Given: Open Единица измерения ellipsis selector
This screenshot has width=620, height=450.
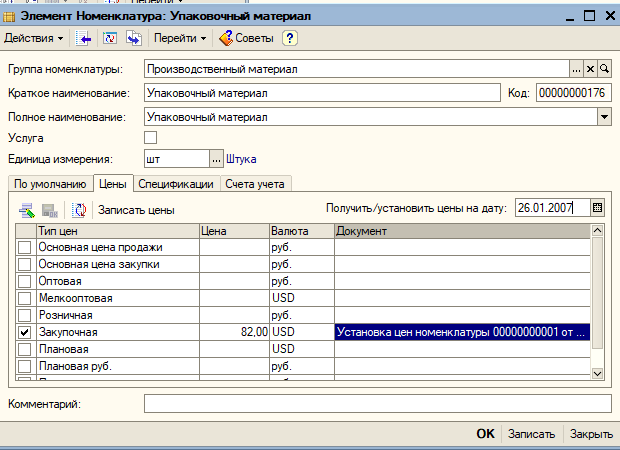Looking at the screenshot, I should tap(216, 159).
